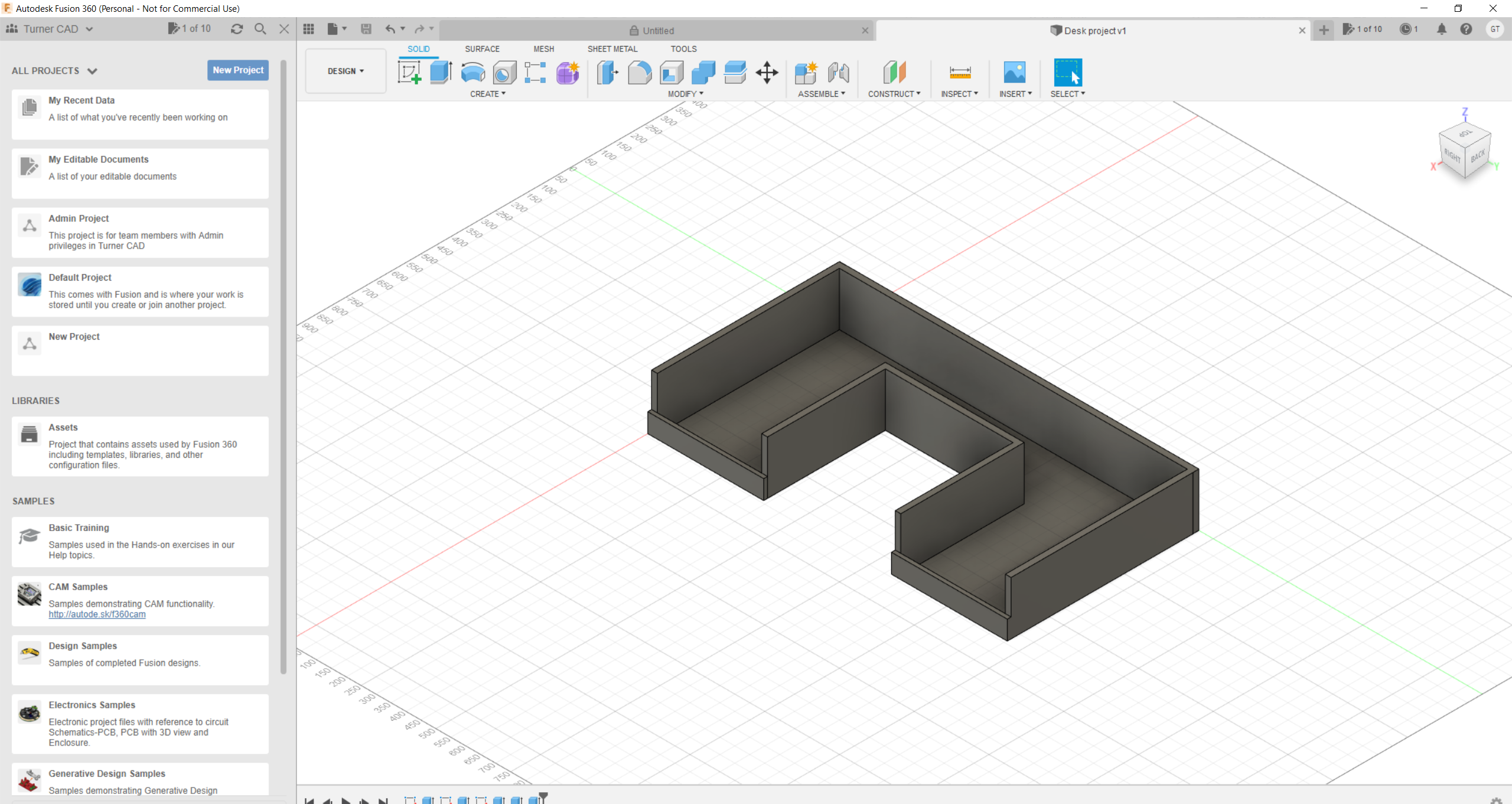
Task: Switch to the MESH tab
Action: [x=544, y=49]
